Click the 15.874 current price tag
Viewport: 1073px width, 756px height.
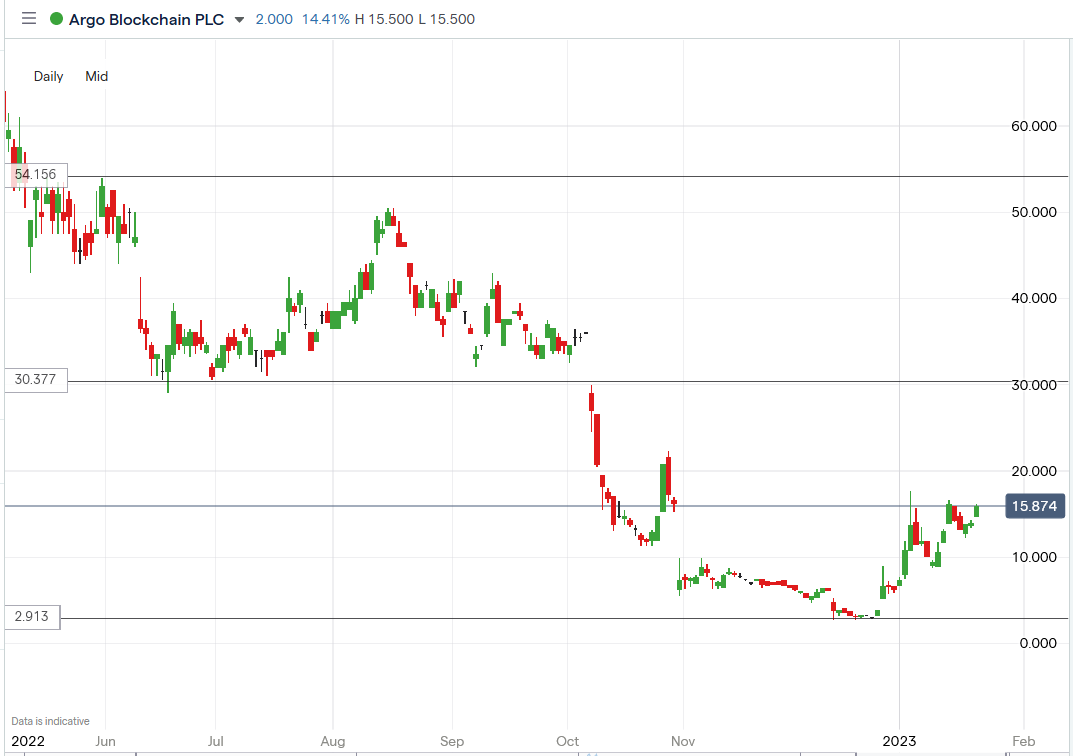(x=1035, y=506)
